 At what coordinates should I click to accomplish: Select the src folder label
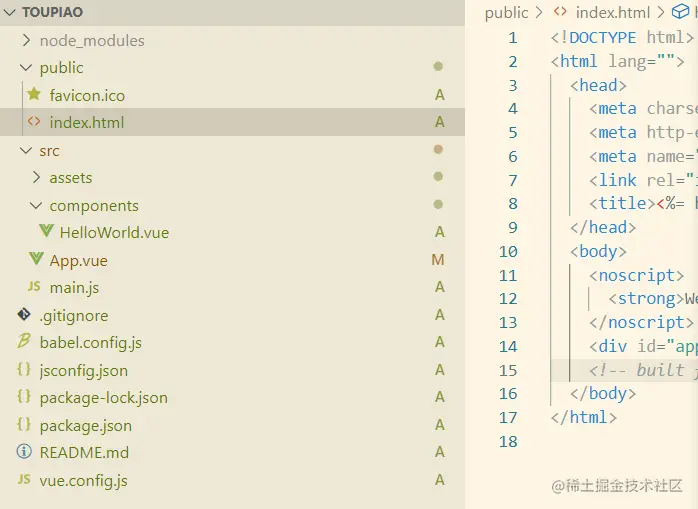click(x=49, y=151)
